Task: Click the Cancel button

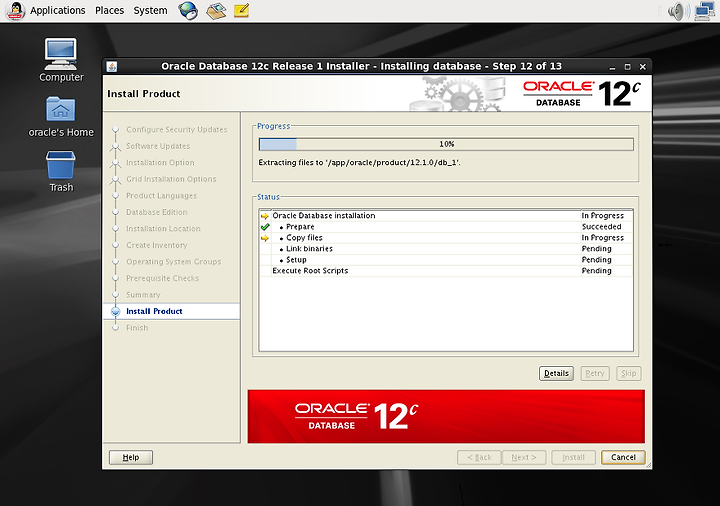Action: pos(623,457)
